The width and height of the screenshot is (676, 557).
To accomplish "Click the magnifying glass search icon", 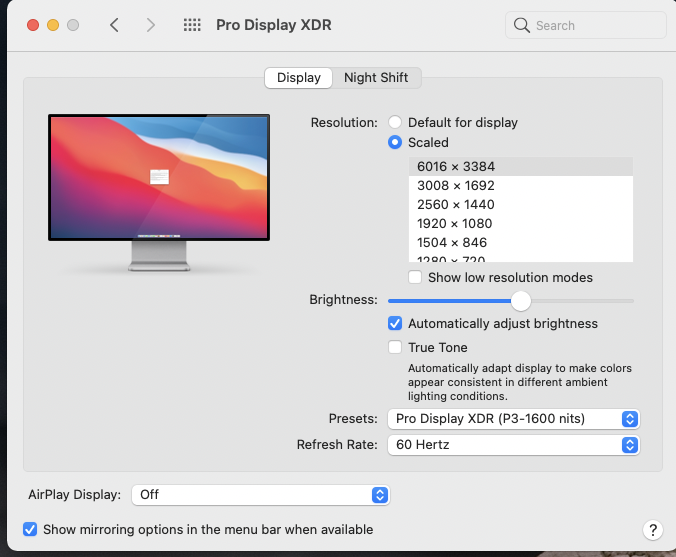I will pyautogui.click(x=522, y=25).
